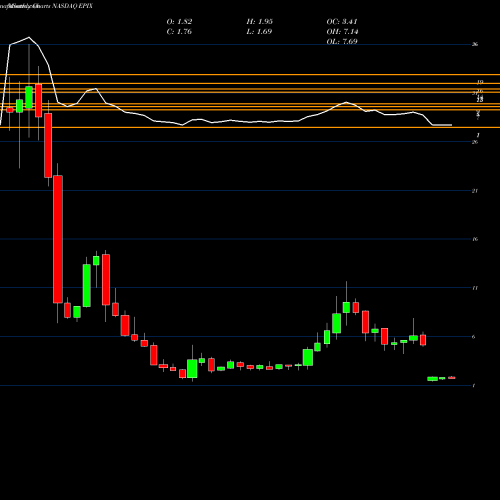This screenshot has width=500, height=500.
Task: Select the OC: 3.41 reading
Action: (342, 22)
